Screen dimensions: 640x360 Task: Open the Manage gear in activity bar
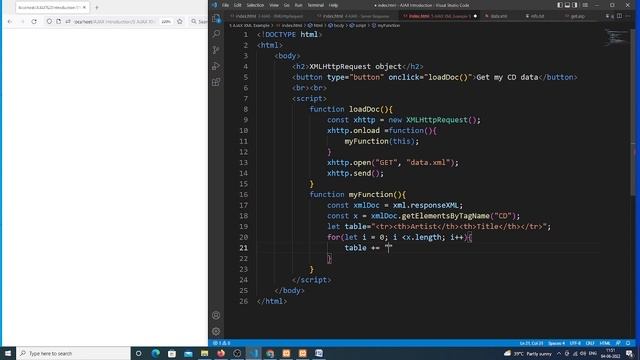(216, 331)
